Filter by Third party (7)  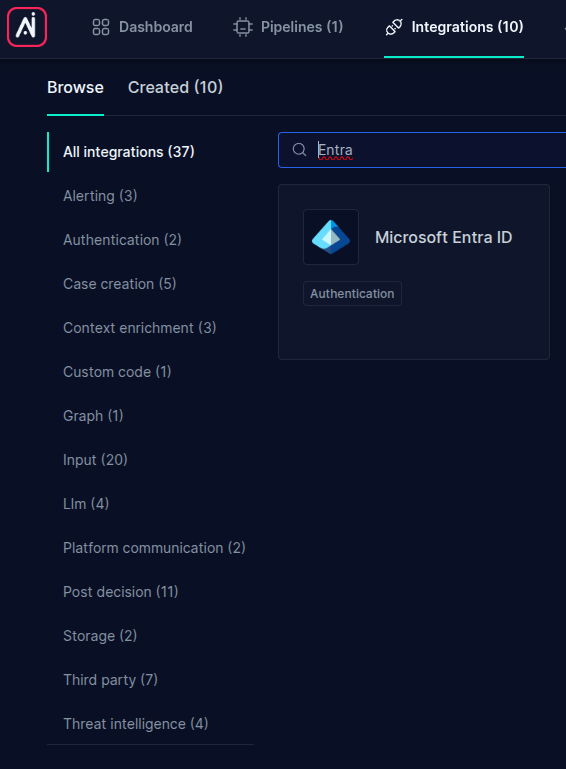(x=110, y=680)
